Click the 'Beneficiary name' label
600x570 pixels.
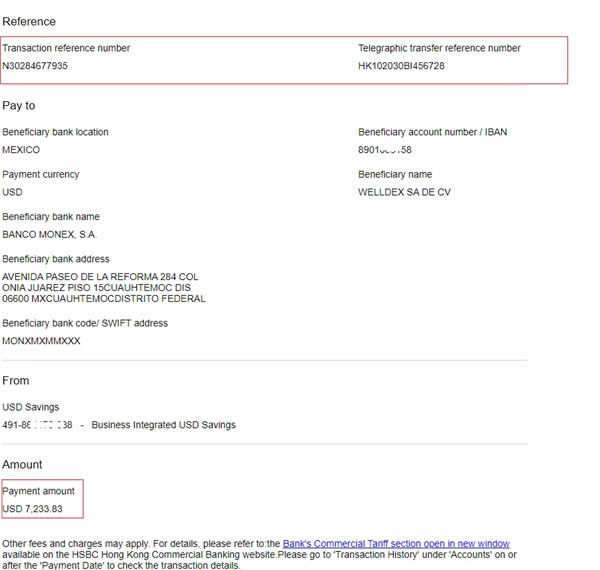coord(395,174)
